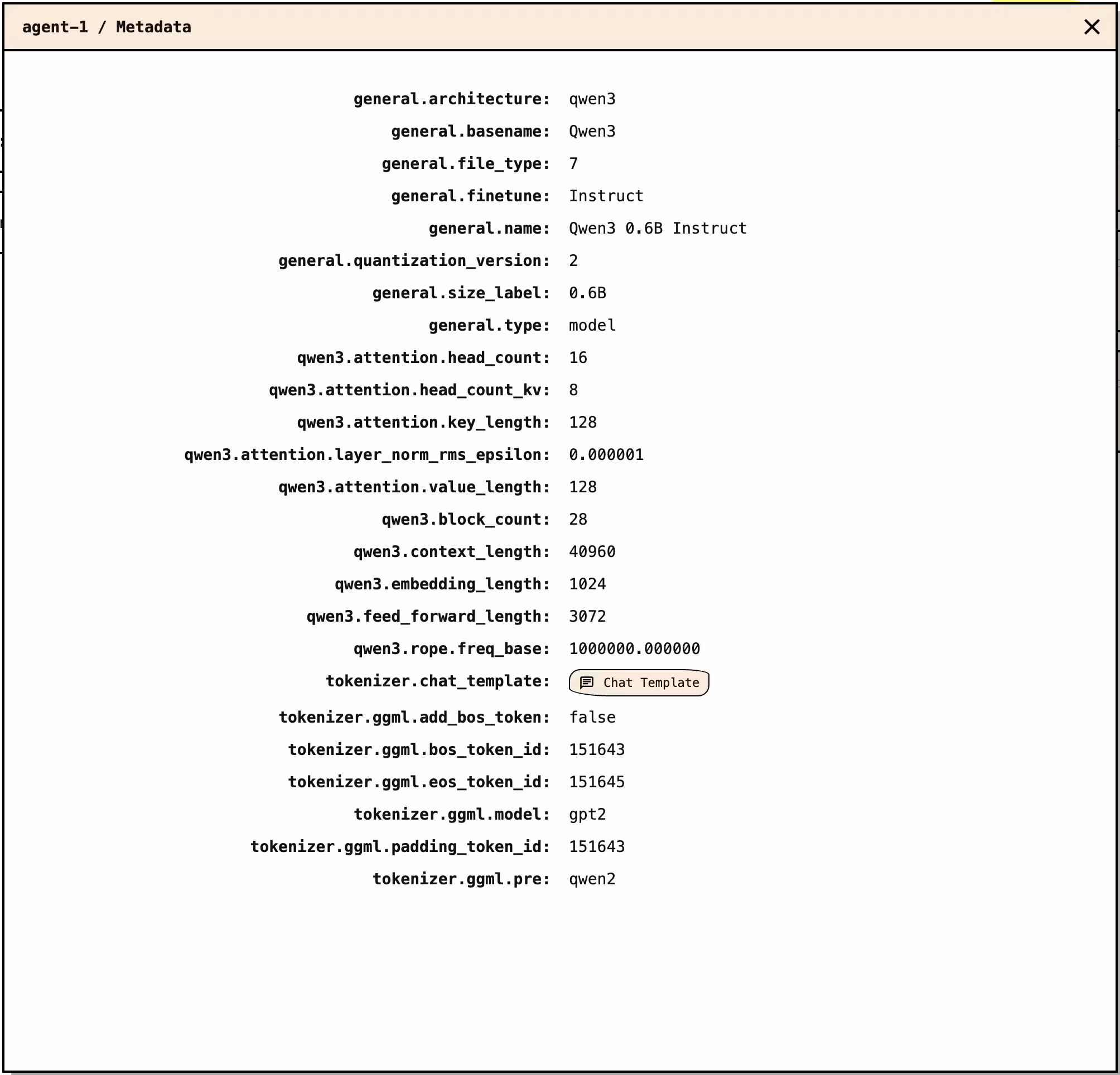Click value '151643' for padding_token_id
Viewport: 1120px width, 1075px height.
597,847
